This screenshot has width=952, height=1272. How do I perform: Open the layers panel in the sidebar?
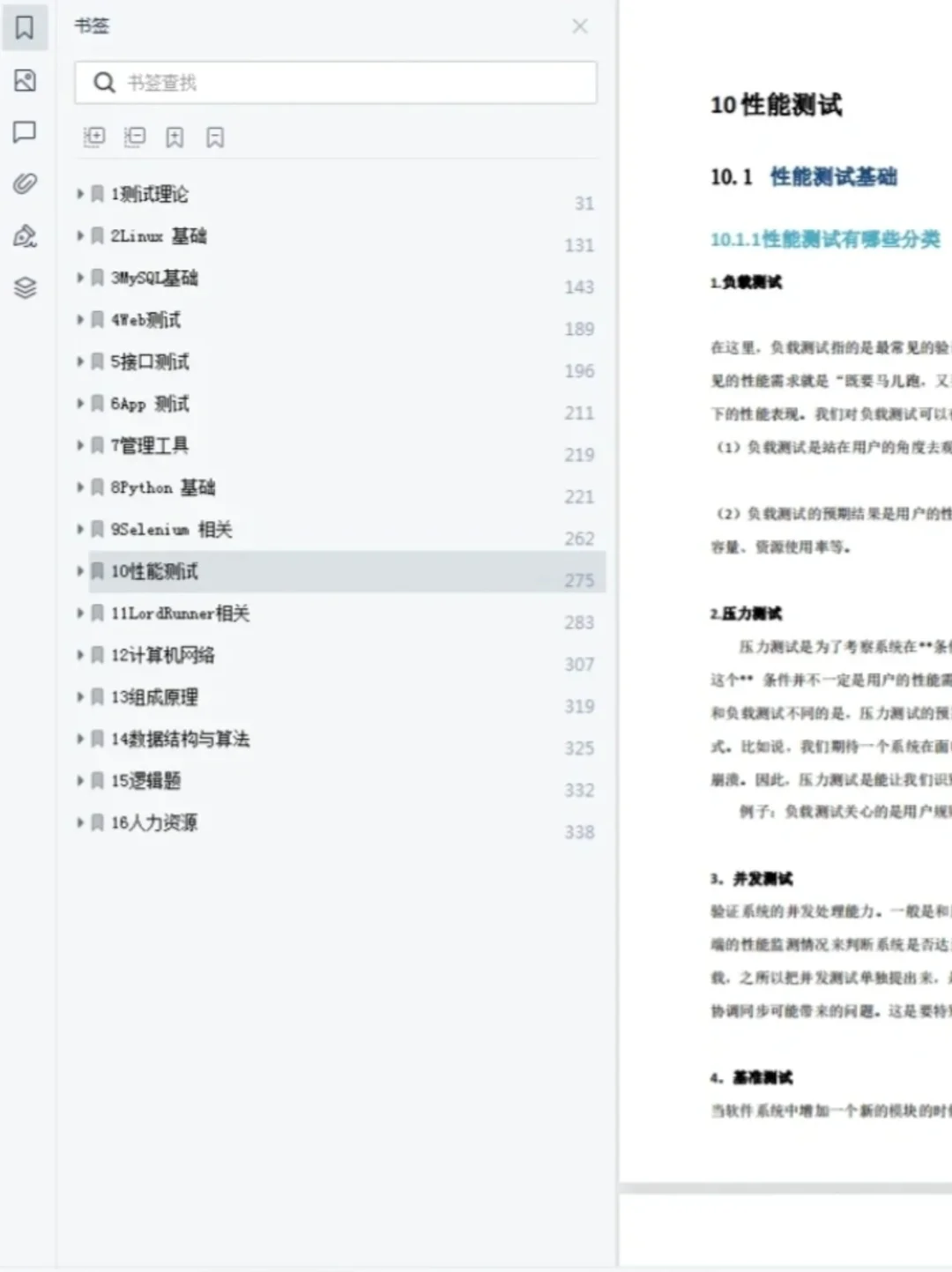(x=25, y=287)
